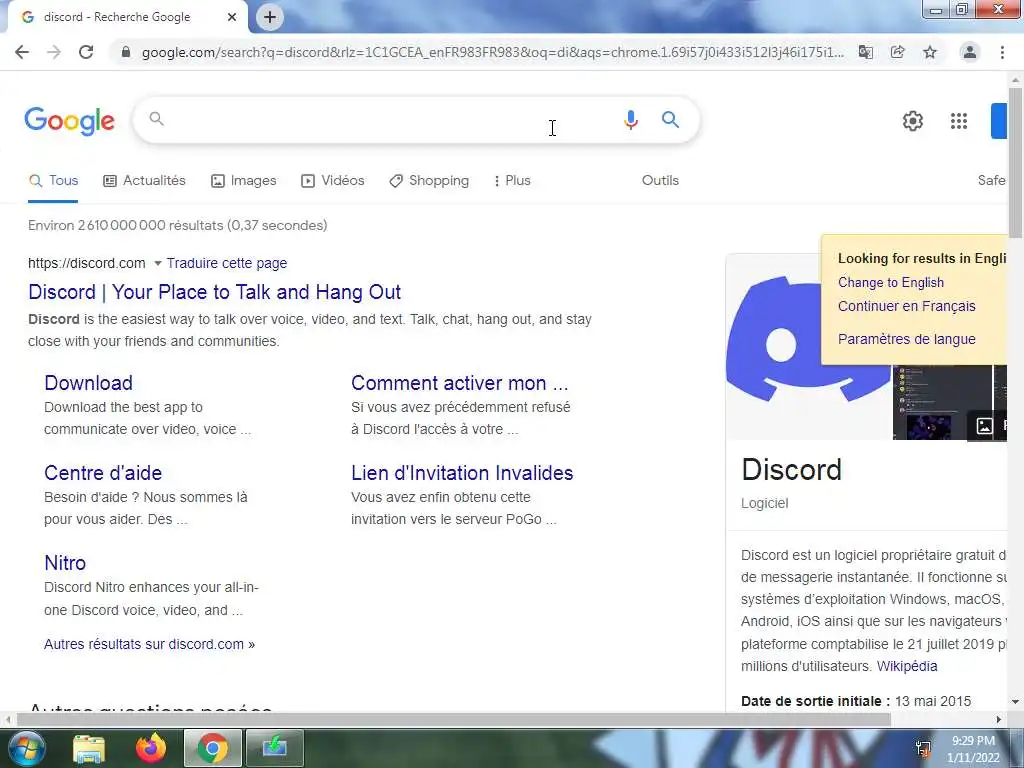Click the share page icon in address bar
The image size is (1024, 768).
[898, 52]
